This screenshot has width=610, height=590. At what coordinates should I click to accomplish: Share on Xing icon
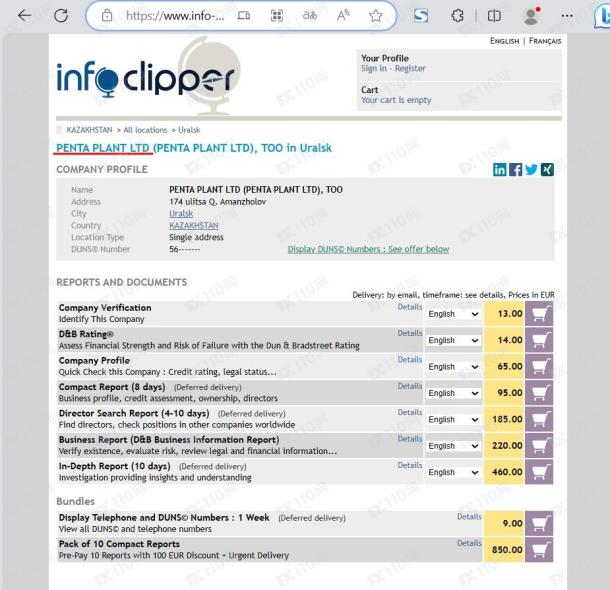(547, 170)
